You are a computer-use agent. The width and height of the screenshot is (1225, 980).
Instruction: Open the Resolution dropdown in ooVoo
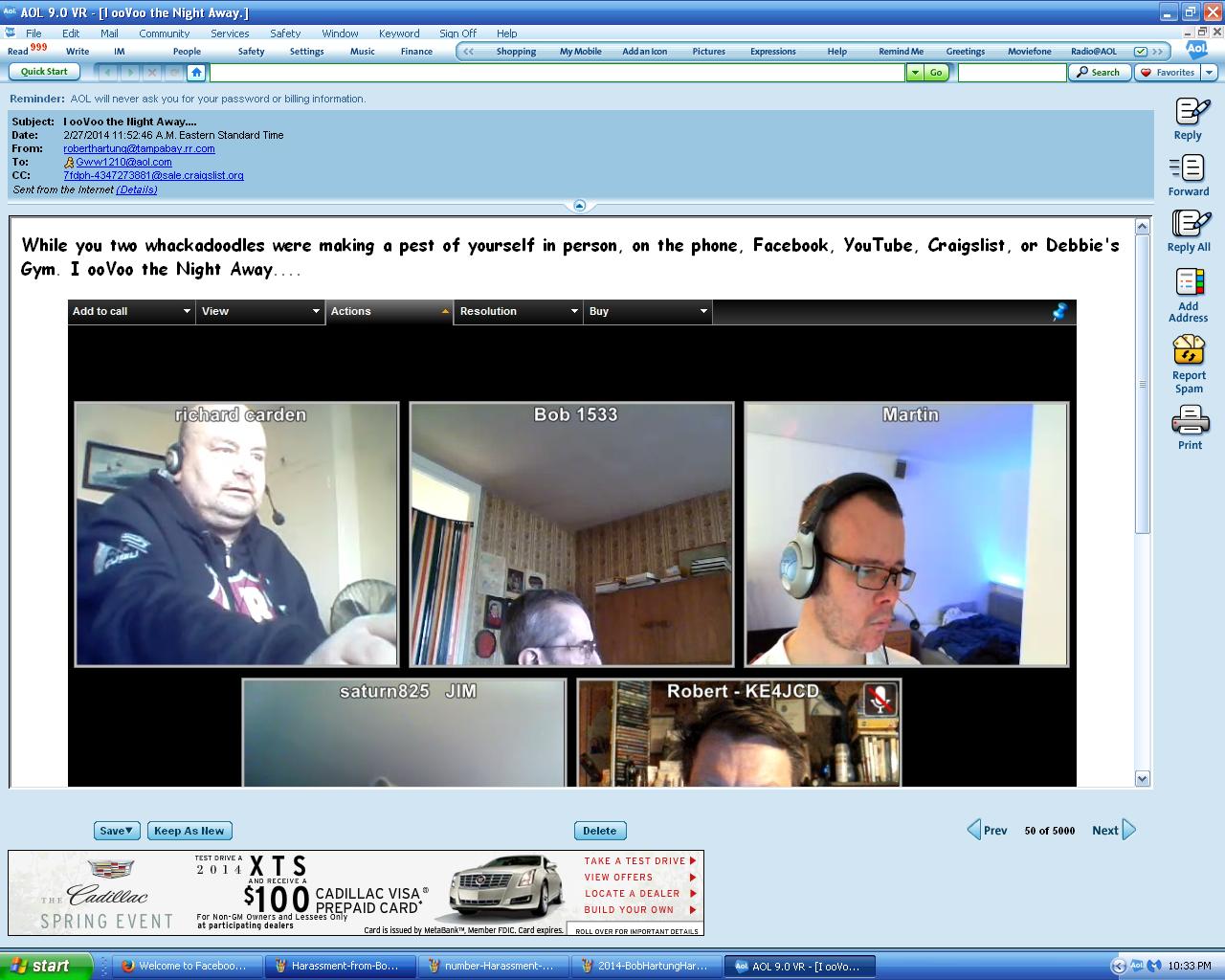click(x=519, y=311)
